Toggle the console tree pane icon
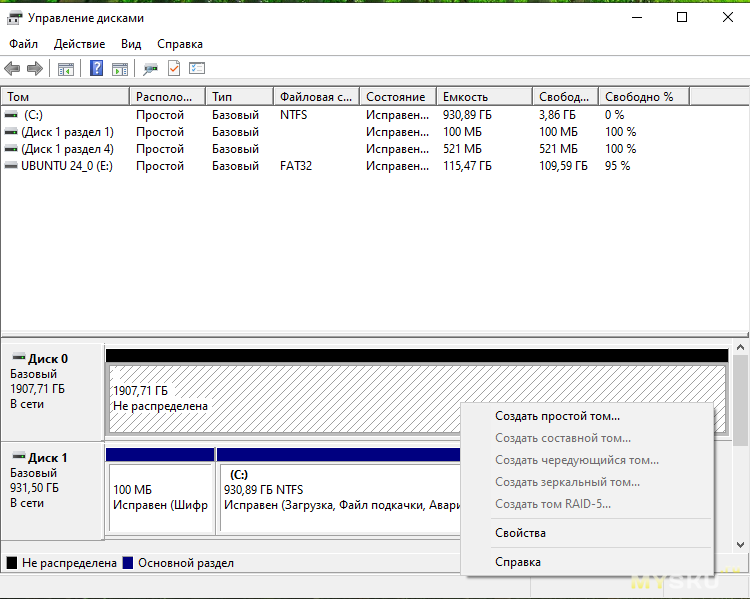The height and width of the screenshot is (599, 750). tap(66, 68)
